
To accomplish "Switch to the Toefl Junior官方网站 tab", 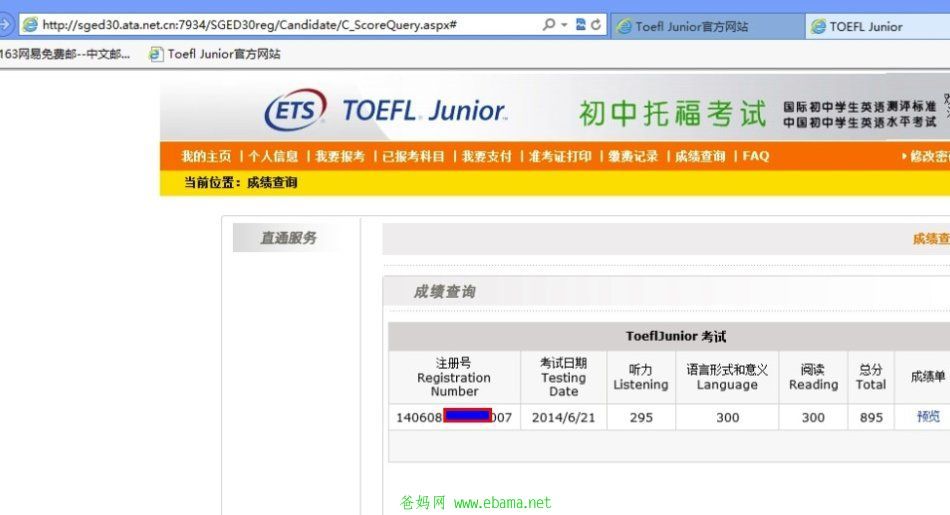I will coord(707,27).
